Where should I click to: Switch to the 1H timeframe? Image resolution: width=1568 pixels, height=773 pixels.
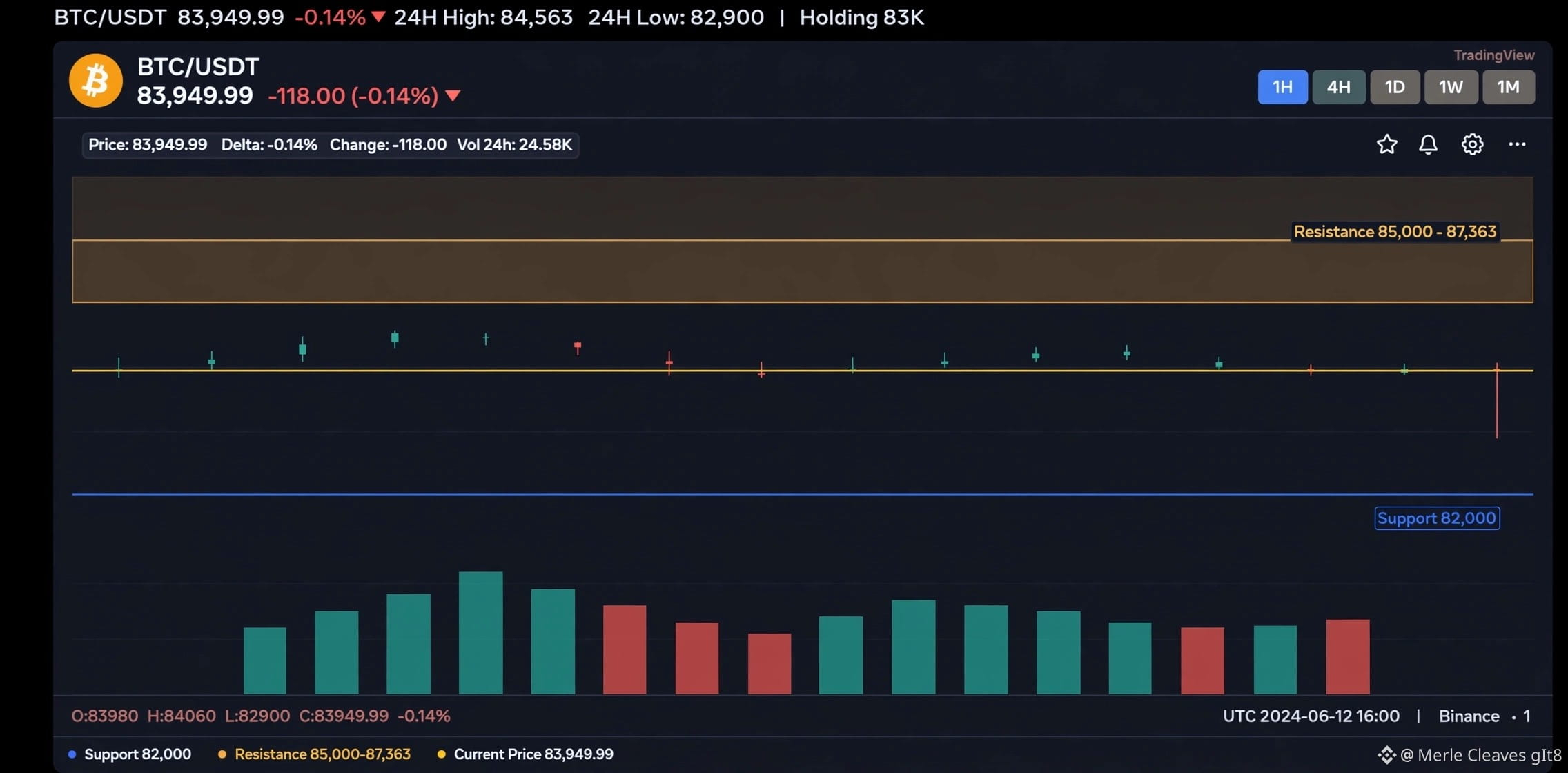pos(1282,87)
